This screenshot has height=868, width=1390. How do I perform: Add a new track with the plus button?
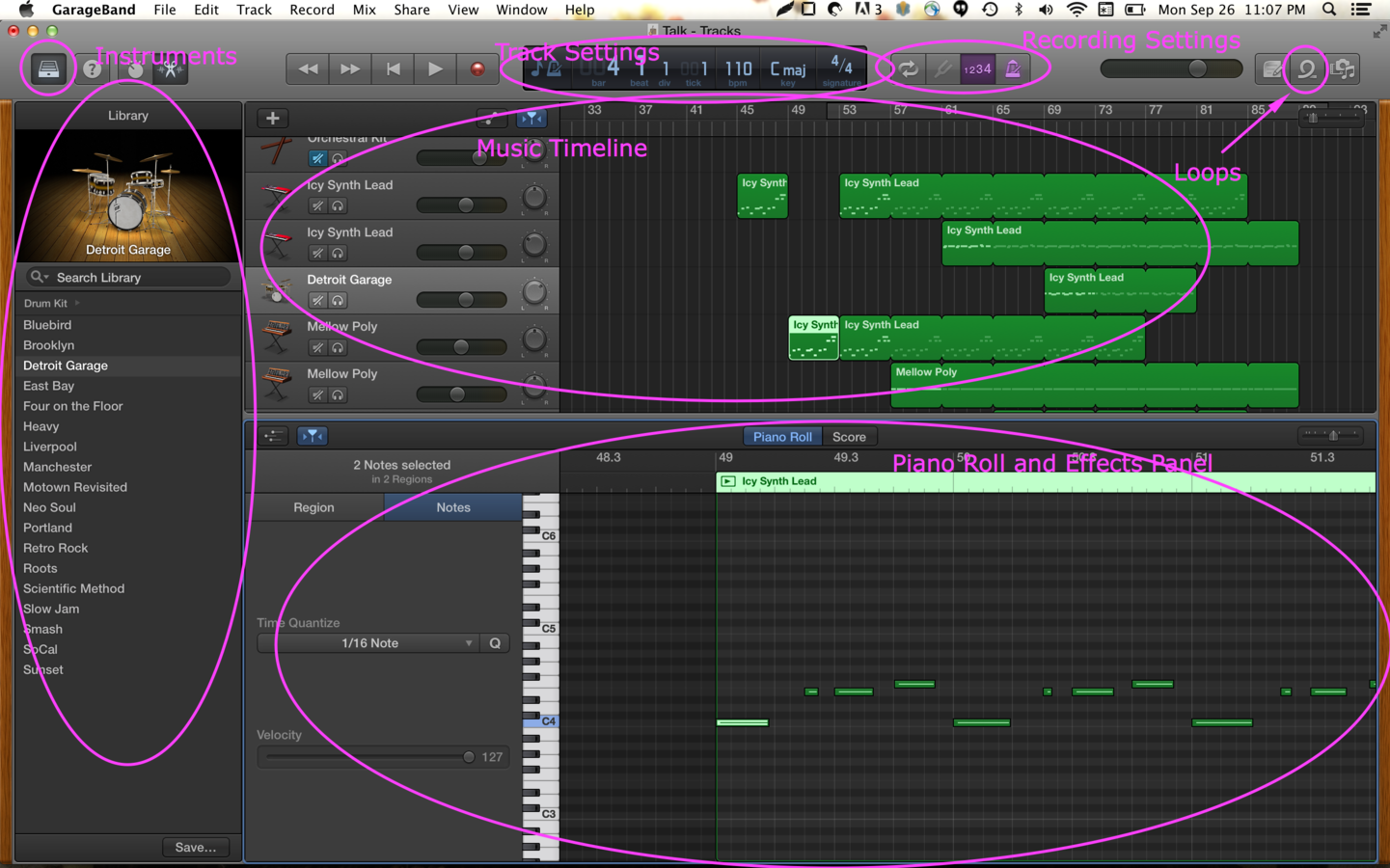click(273, 119)
